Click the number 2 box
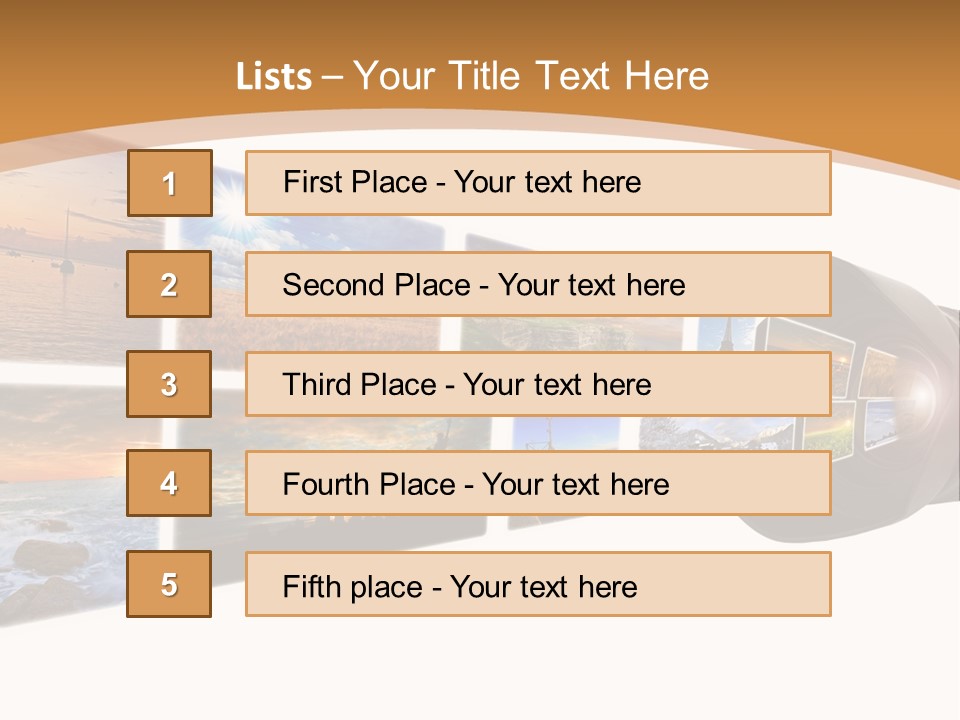The height and width of the screenshot is (720, 960). tap(169, 284)
